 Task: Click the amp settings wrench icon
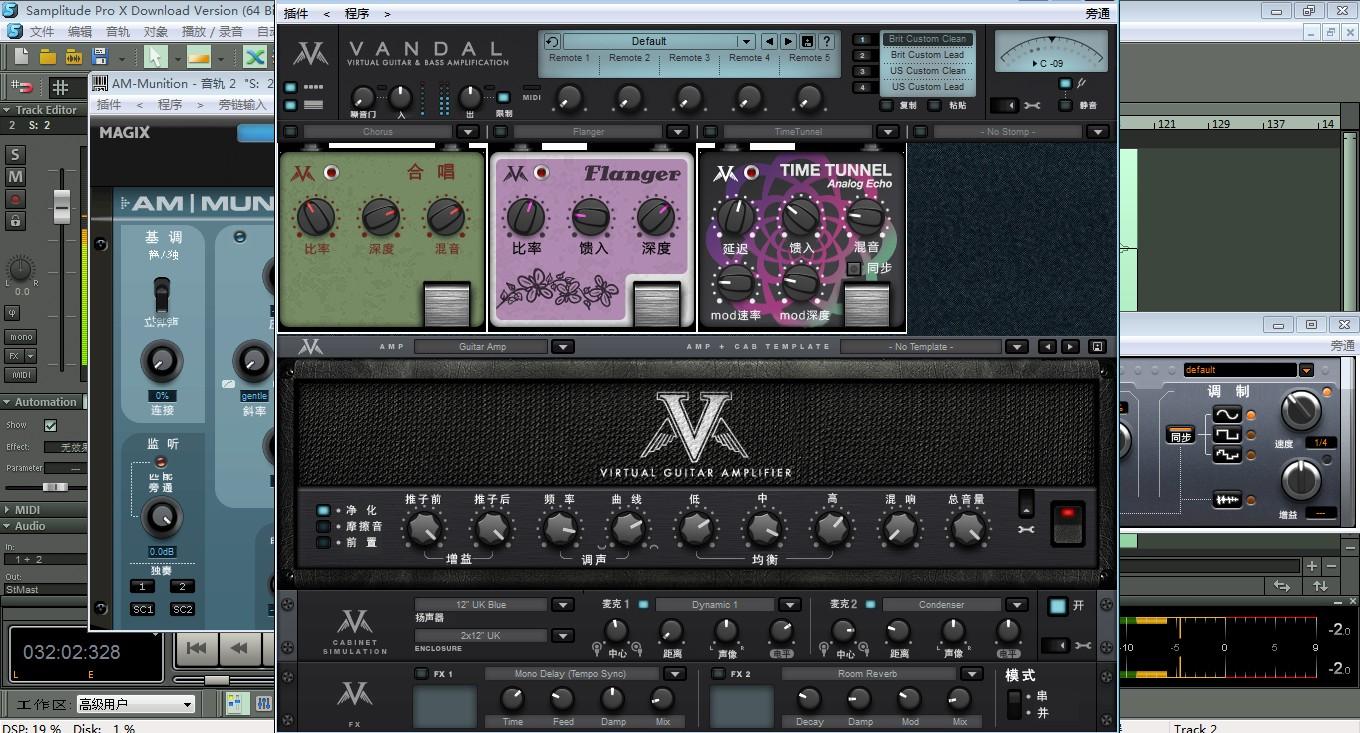point(1026,528)
